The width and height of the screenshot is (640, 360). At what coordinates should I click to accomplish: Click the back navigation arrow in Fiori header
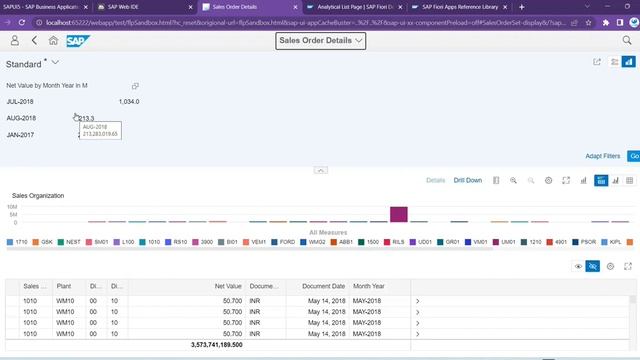click(x=34, y=40)
